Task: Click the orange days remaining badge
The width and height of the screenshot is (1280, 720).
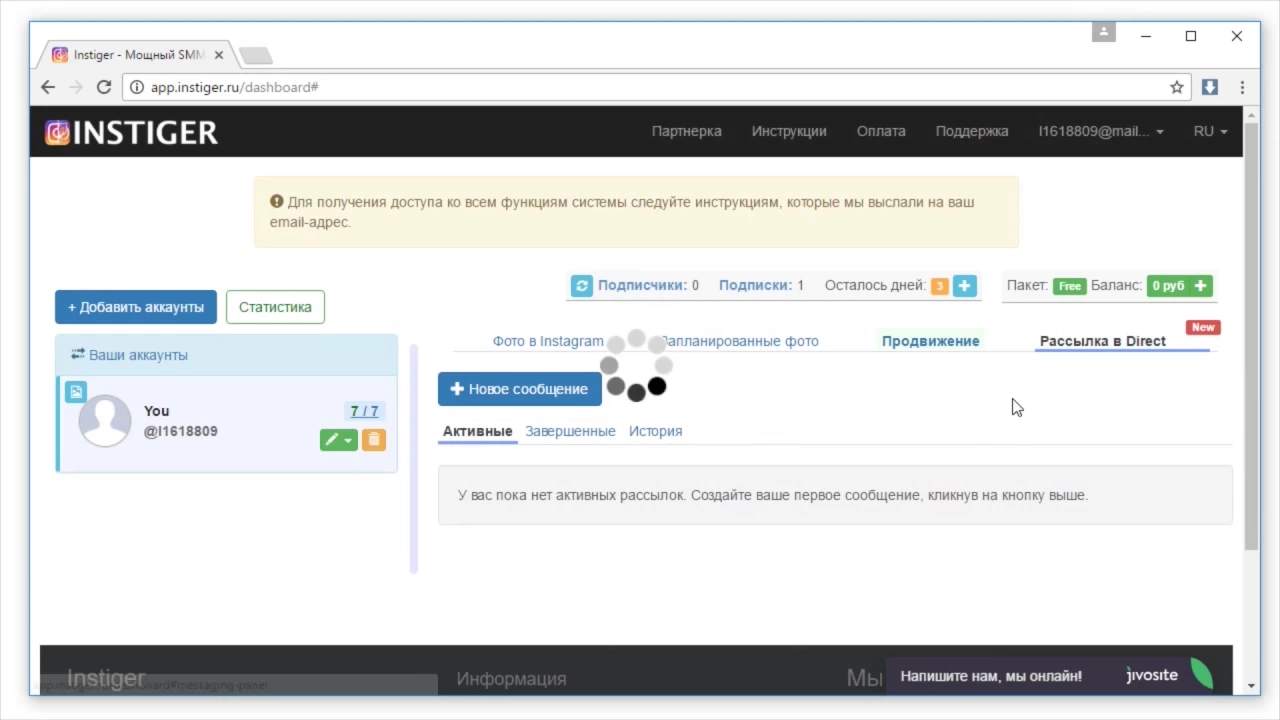Action: 939,287
